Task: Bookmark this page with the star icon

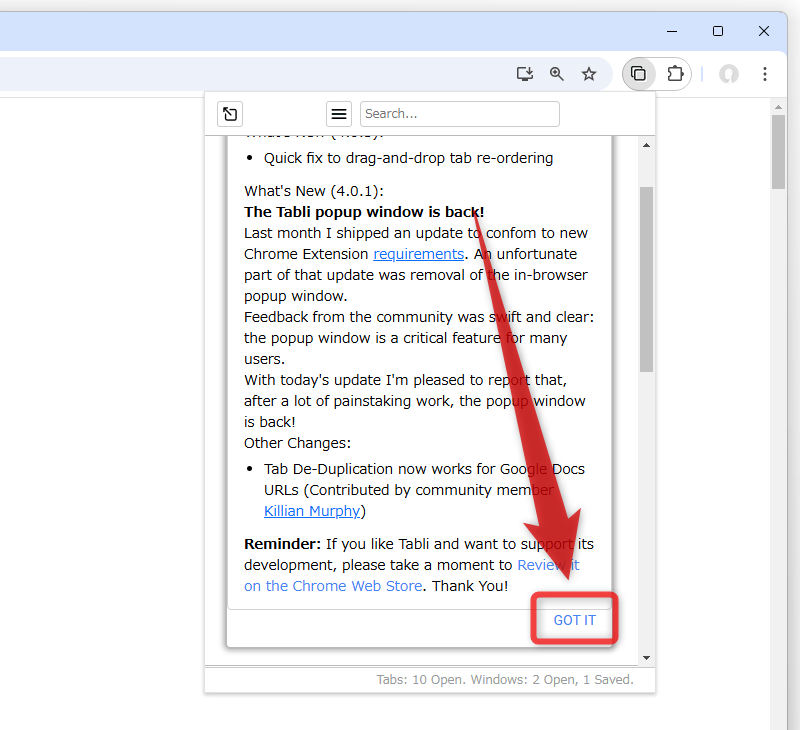Action: 589,74
